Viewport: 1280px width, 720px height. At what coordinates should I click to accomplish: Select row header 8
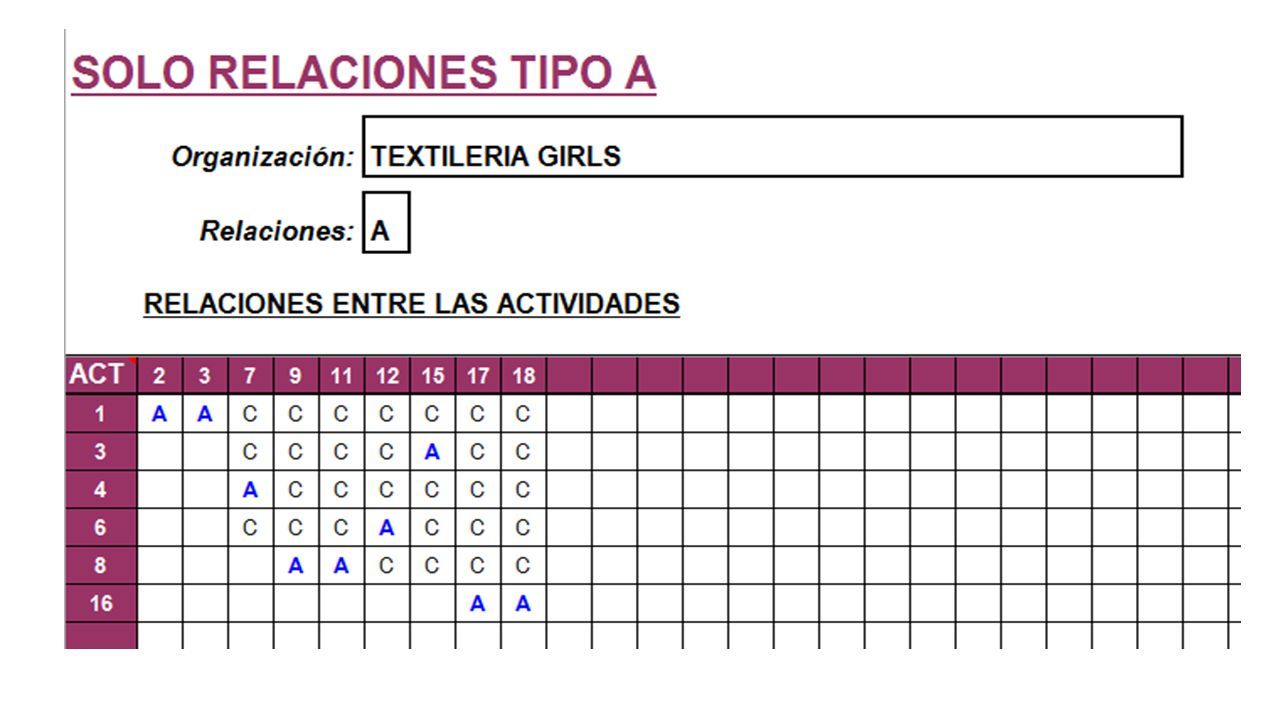(x=101, y=565)
